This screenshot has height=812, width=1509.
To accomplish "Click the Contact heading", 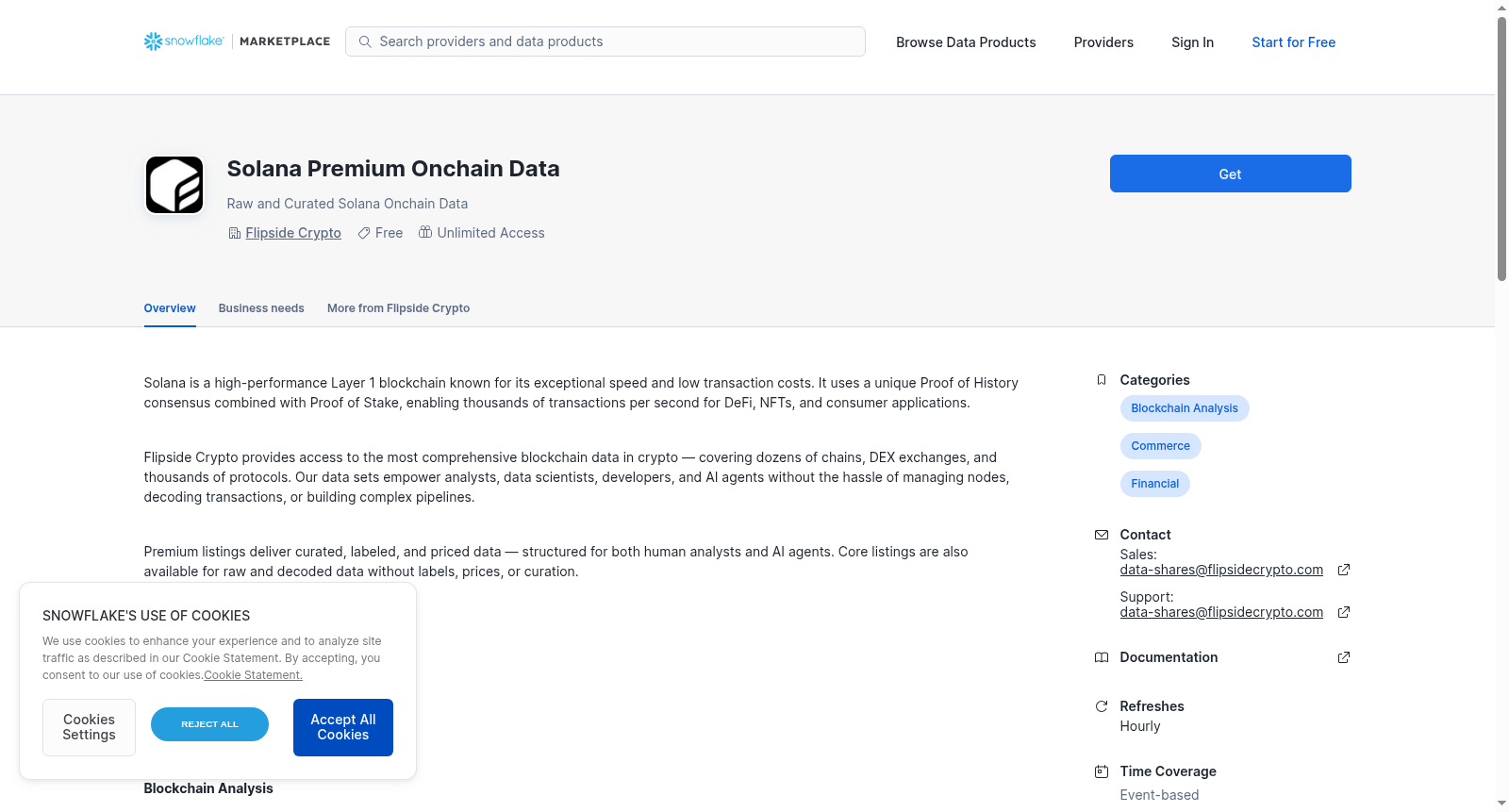I will point(1145,535).
